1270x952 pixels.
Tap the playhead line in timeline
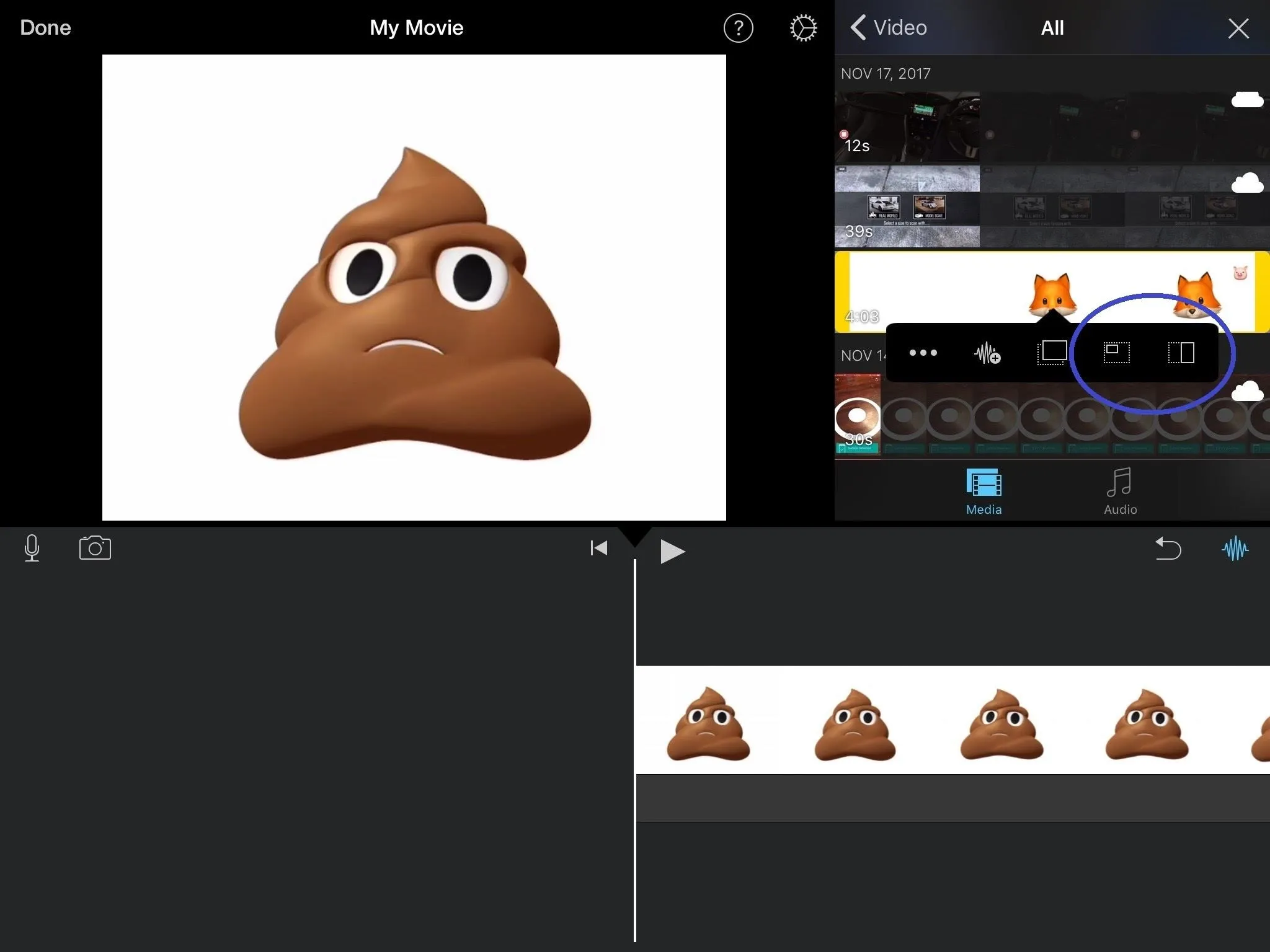[x=635, y=750]
